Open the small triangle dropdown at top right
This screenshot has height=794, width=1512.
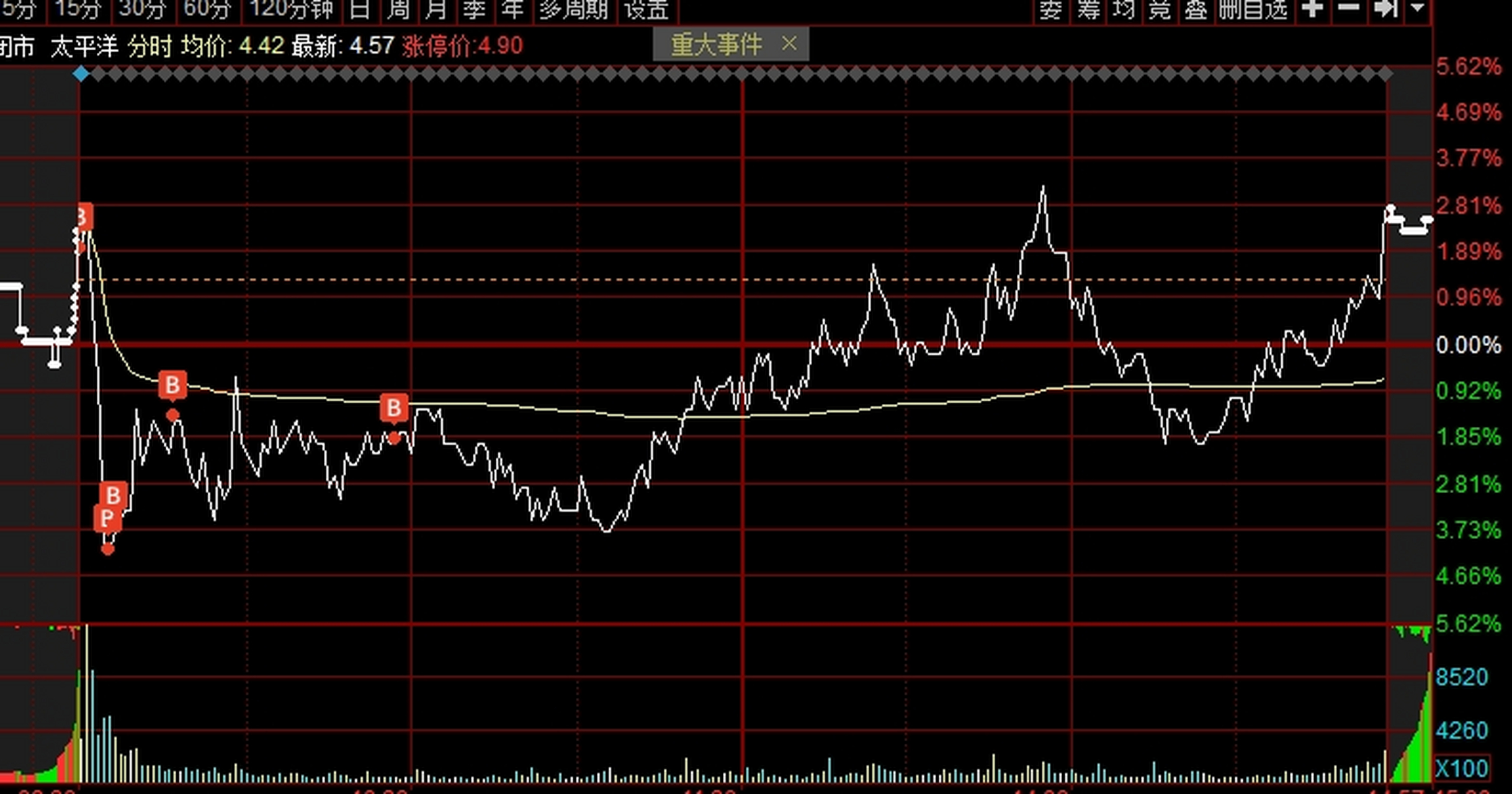tap(1418, 9)
